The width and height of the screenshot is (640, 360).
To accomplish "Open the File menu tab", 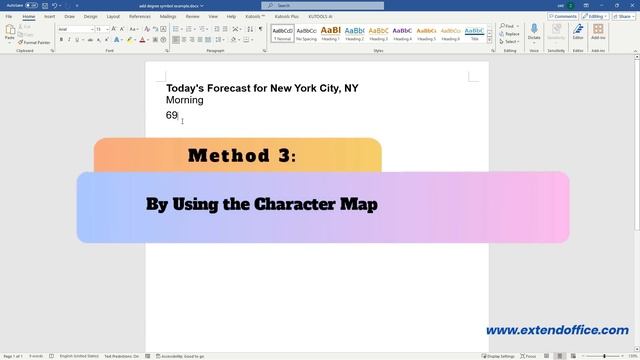I will pos(9,16).
